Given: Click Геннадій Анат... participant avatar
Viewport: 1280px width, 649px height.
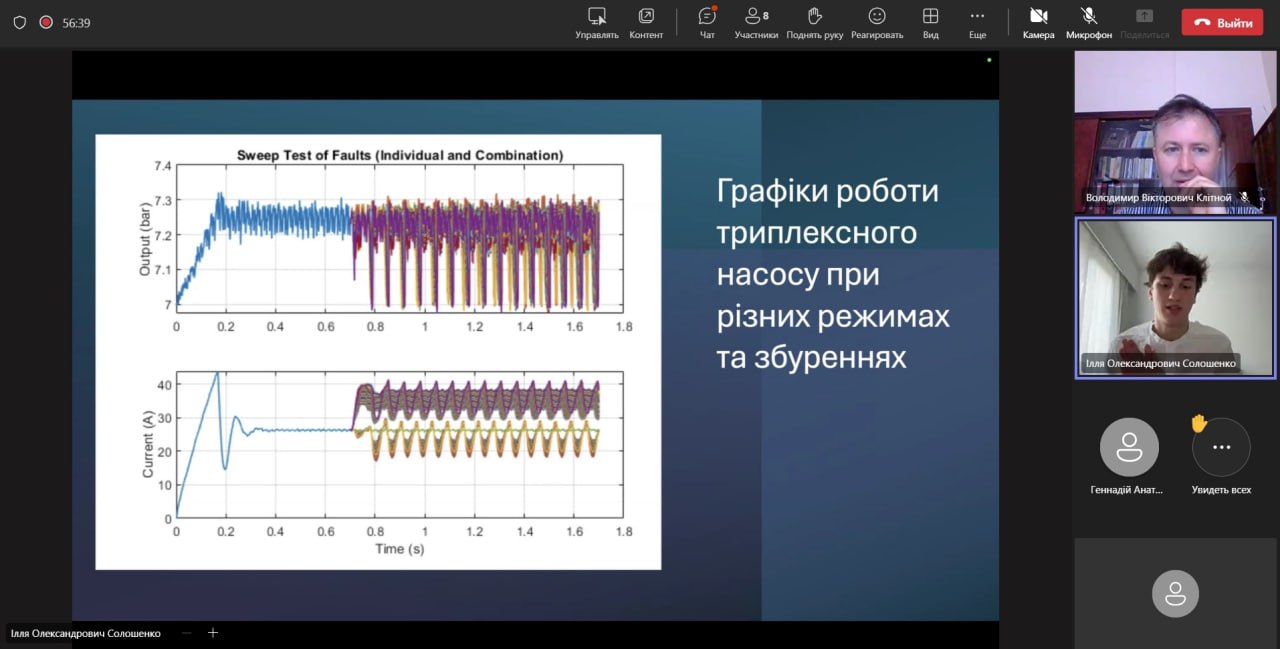Looking at the screenshot, I should tap(1129, 447).
